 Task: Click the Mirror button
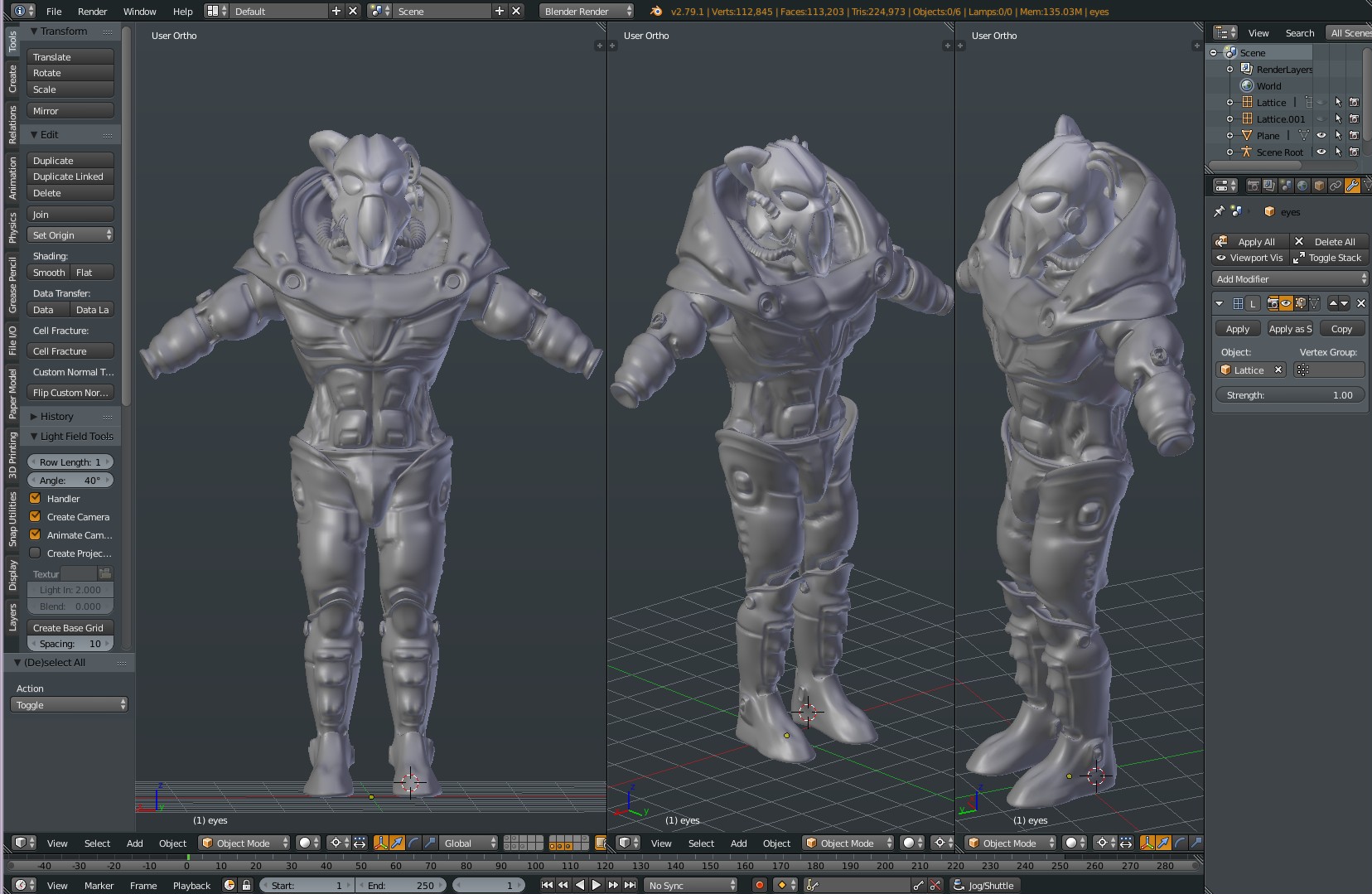(70, 111)
